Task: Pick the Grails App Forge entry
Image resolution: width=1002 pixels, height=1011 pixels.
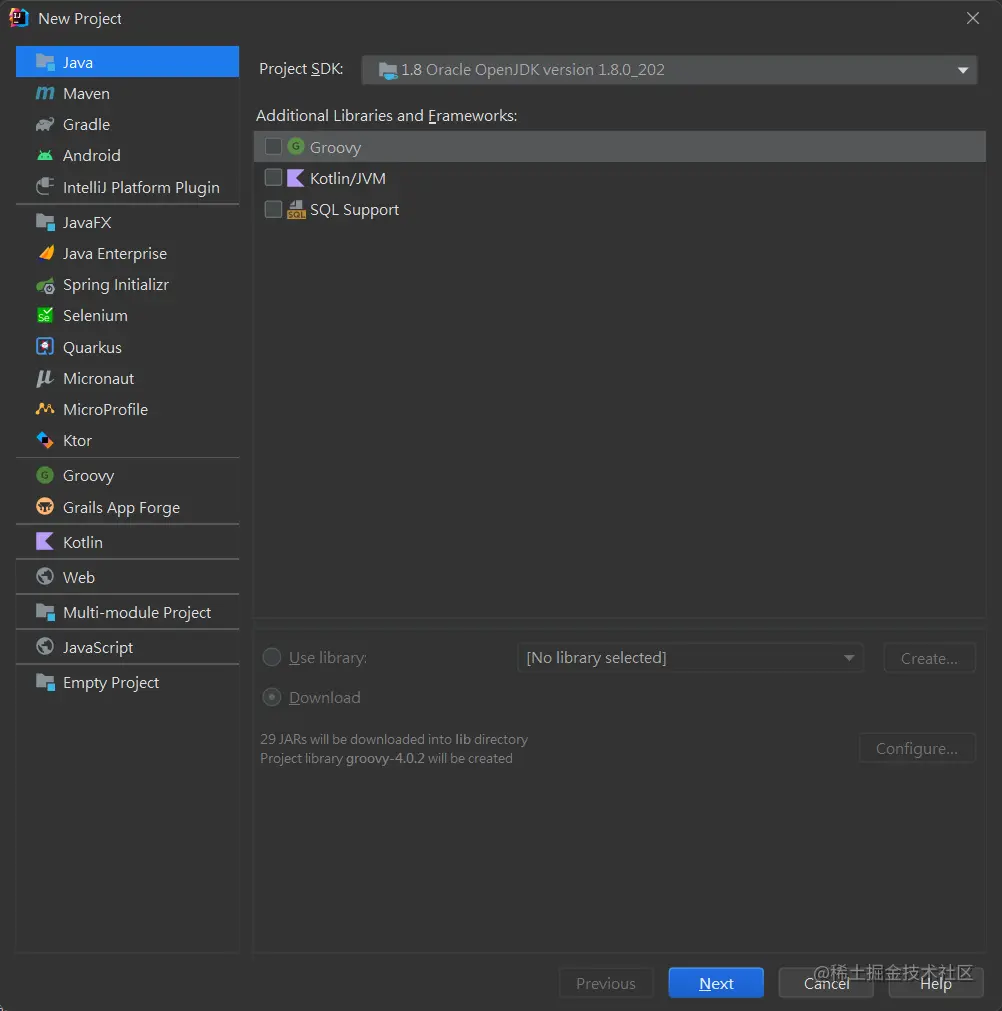Action: (x=127, y=507)
